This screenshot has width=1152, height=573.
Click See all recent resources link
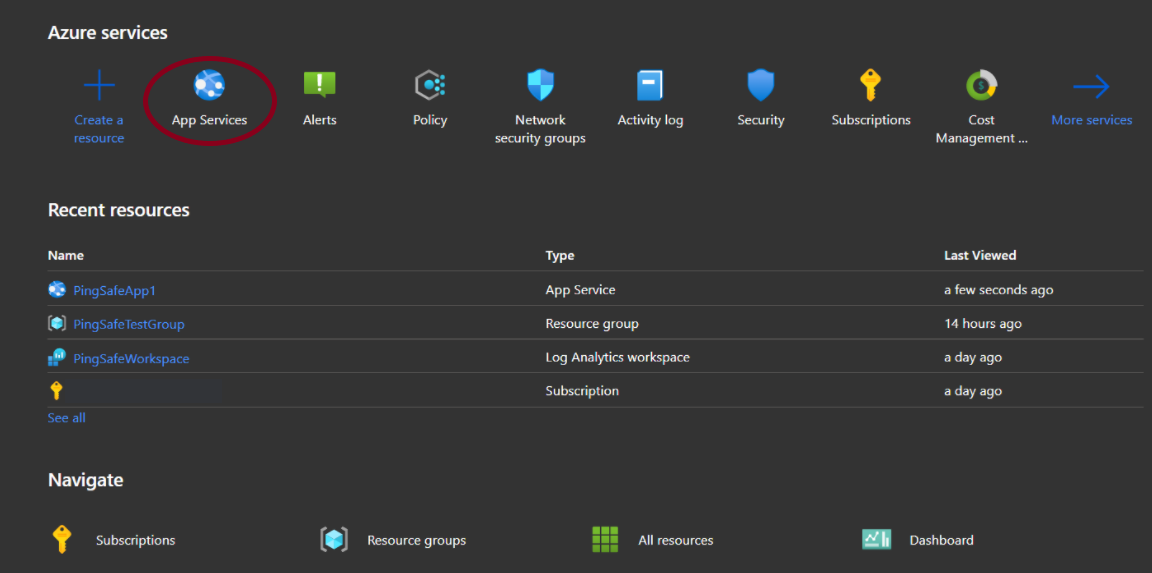click(x=67, y=418)
